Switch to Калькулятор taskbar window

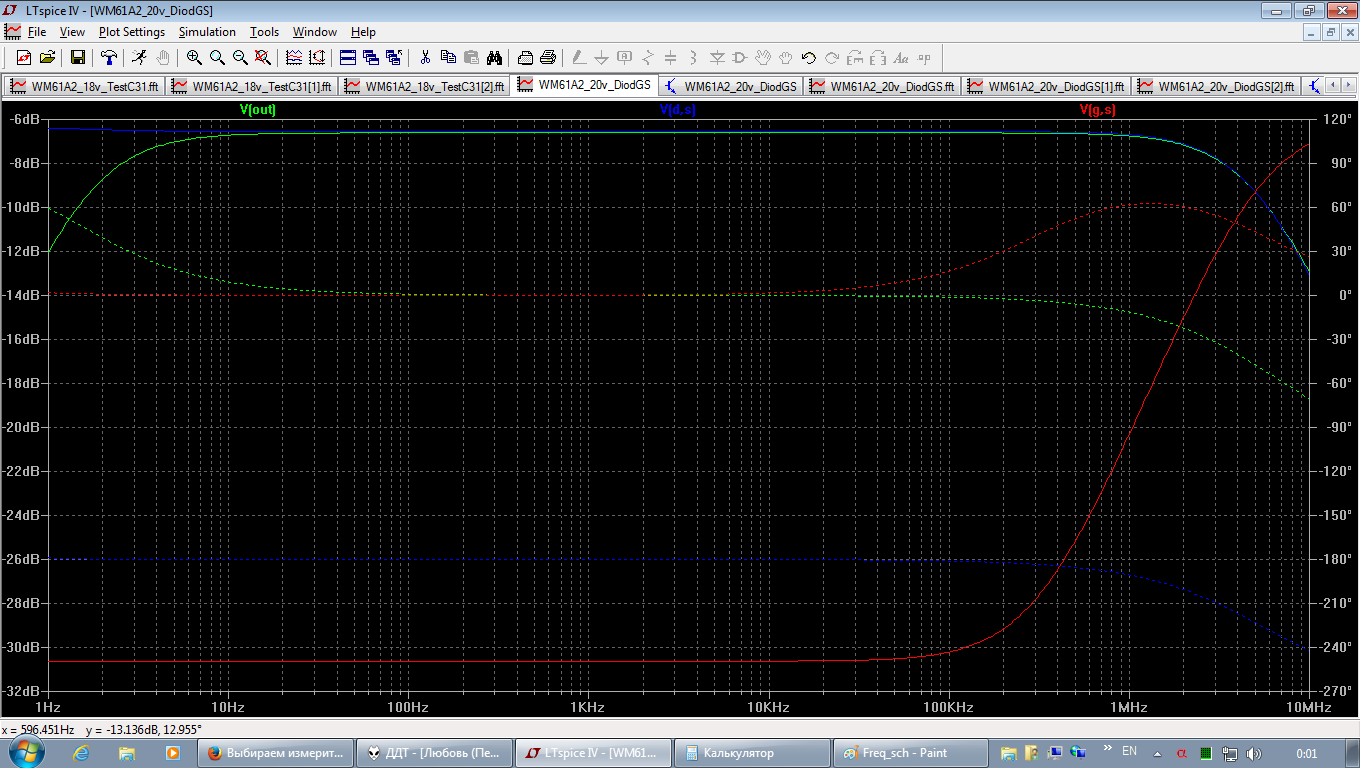(x=753, y=752)
